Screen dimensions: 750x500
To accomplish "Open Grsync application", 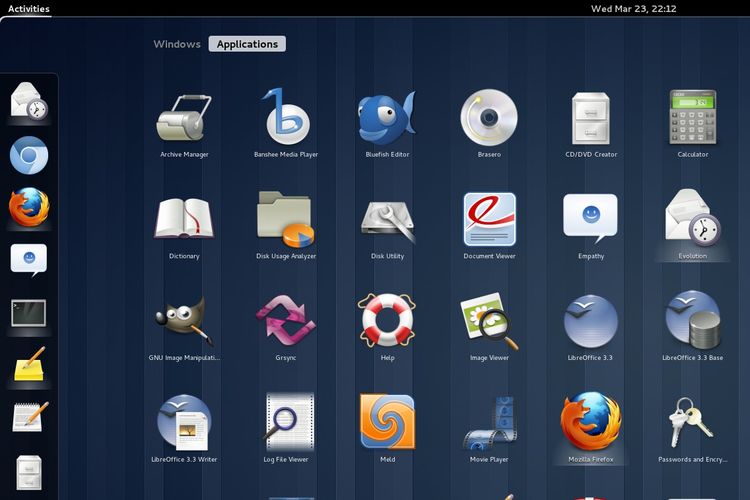I will pos(286,322).
